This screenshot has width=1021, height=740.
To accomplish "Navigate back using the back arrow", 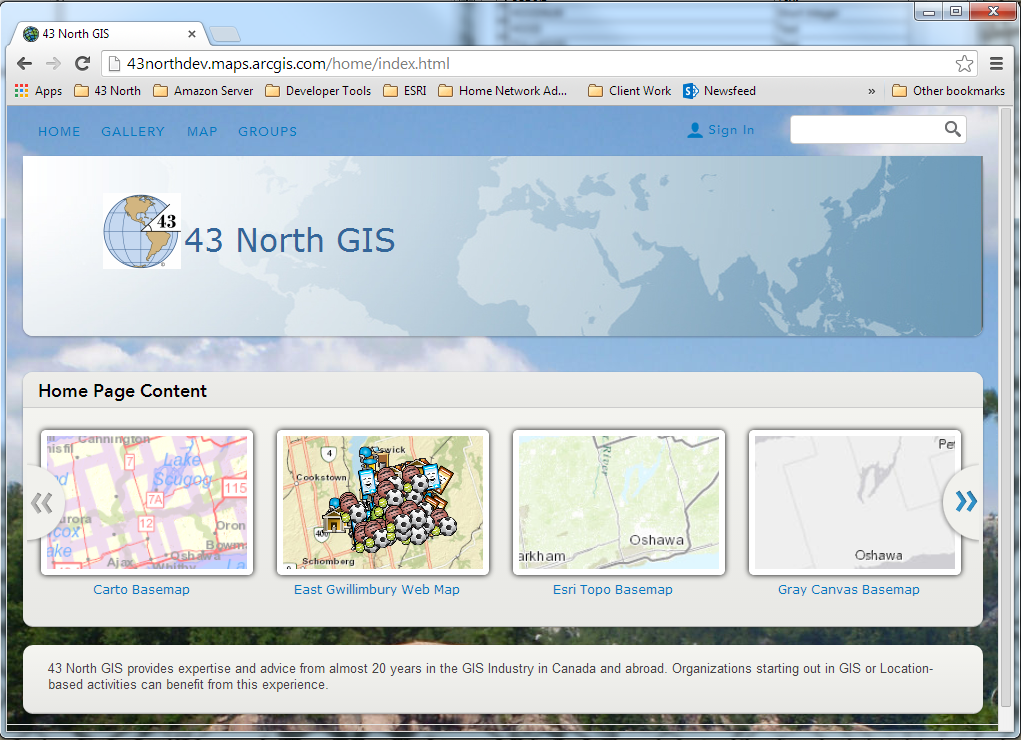I will 24,62.
